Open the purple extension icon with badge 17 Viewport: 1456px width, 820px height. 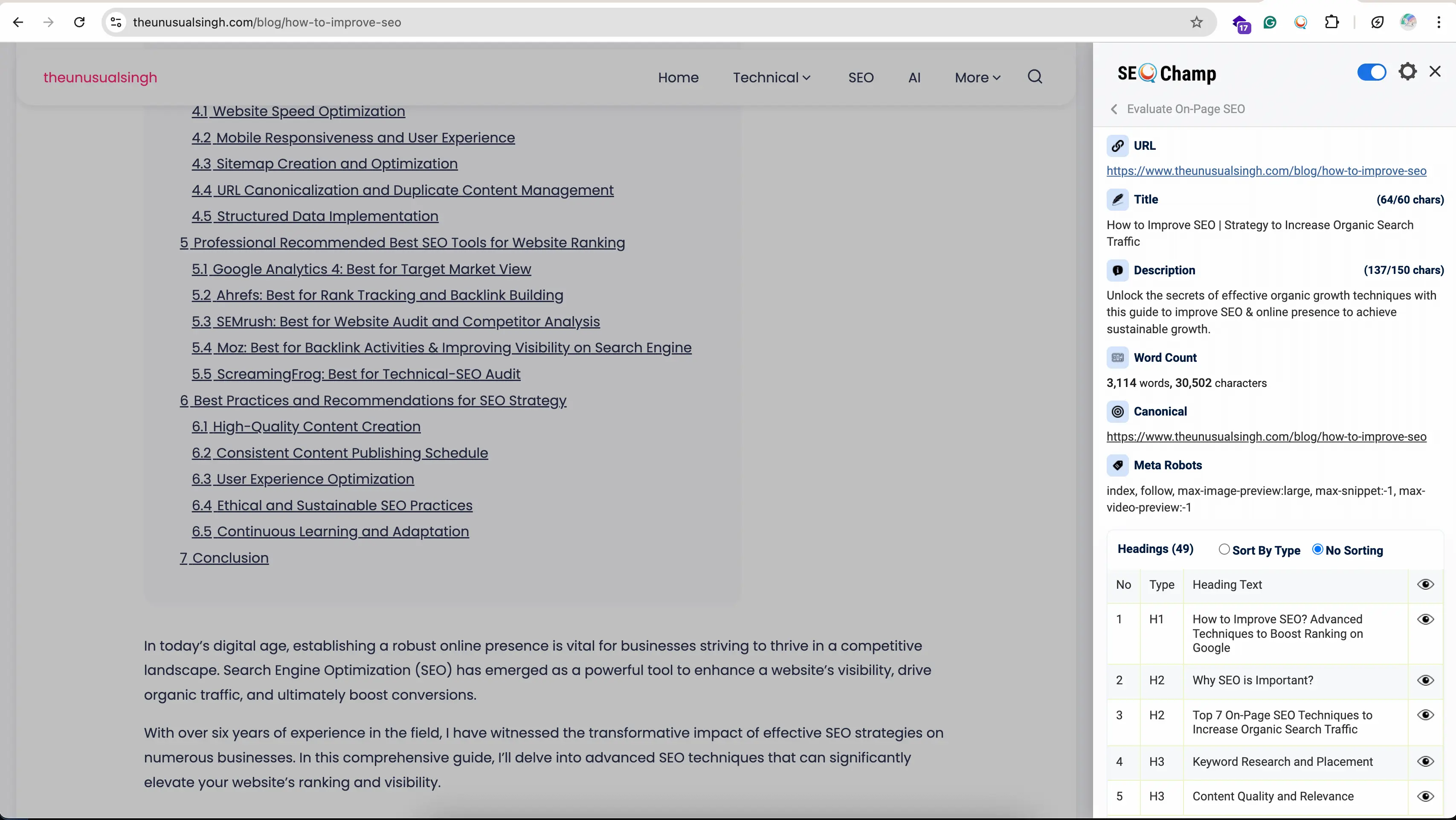[x=1241, y=24]
